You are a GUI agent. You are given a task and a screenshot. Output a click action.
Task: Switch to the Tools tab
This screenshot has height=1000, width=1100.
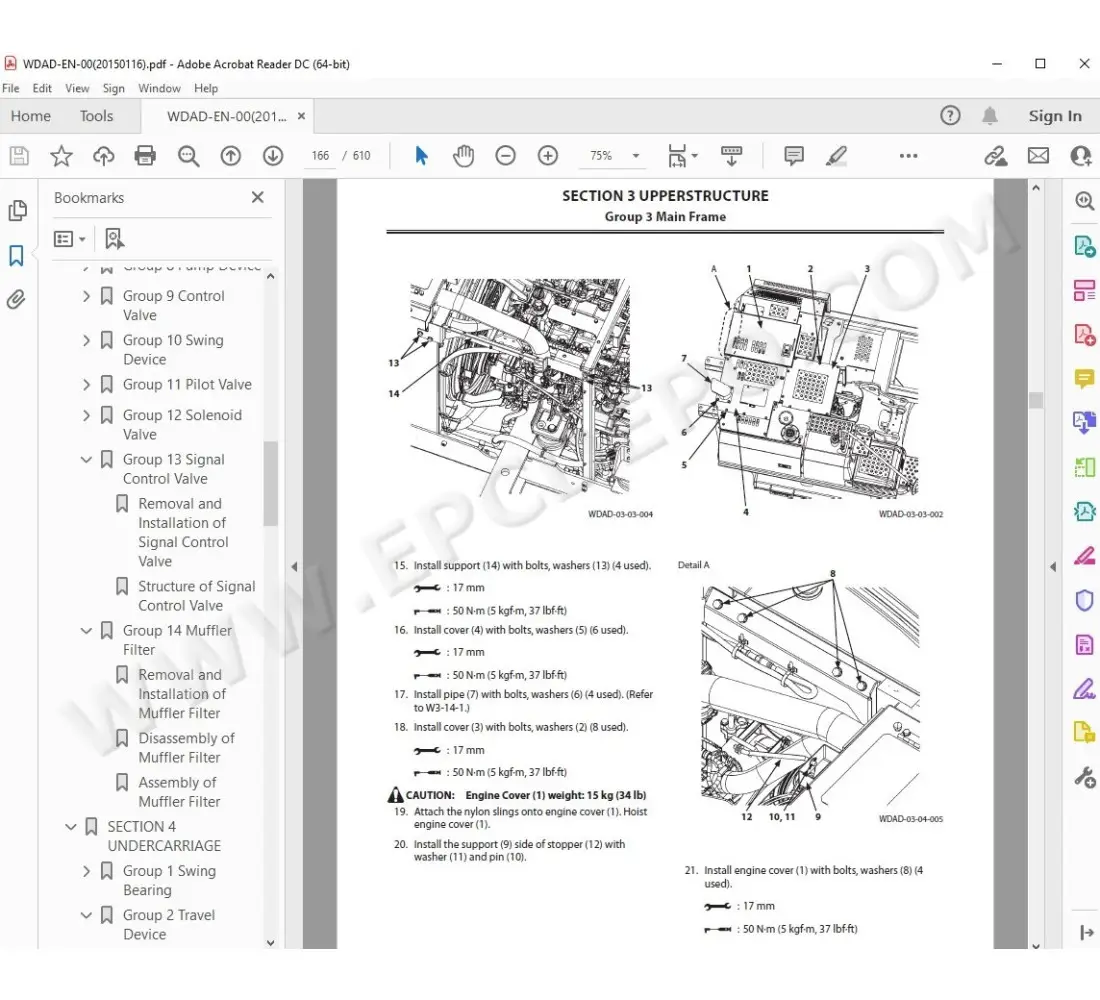(96, 116)
